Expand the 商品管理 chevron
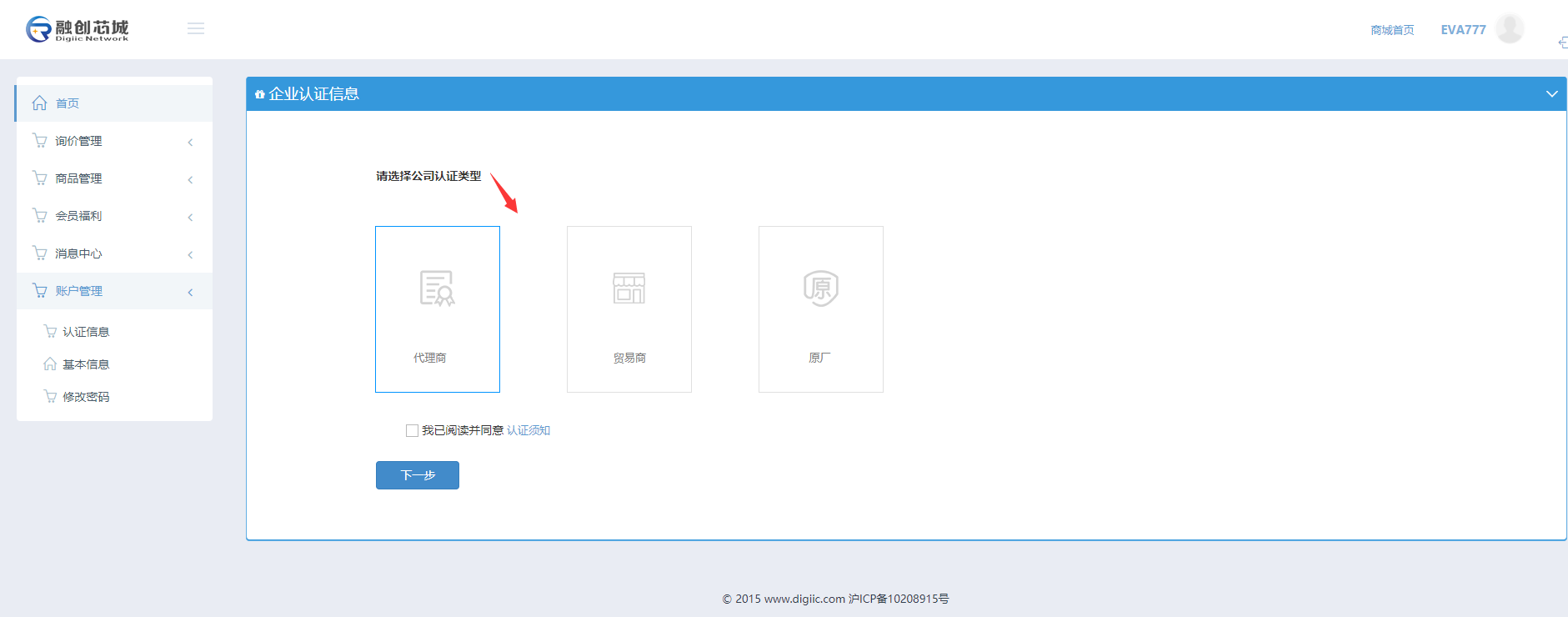Viewport: 1568px width, 617px height. [190, 179]
